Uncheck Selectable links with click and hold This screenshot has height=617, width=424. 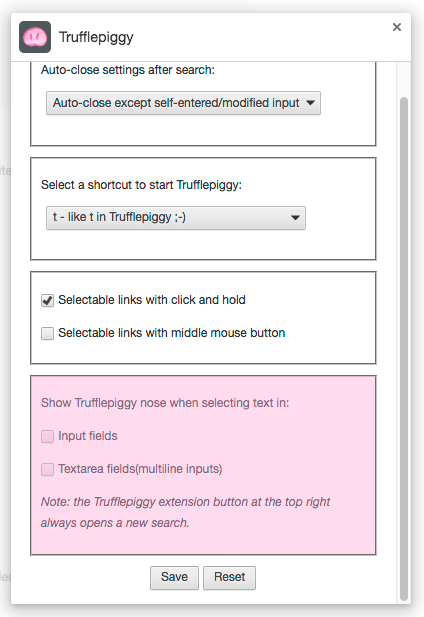coord(48,300)
